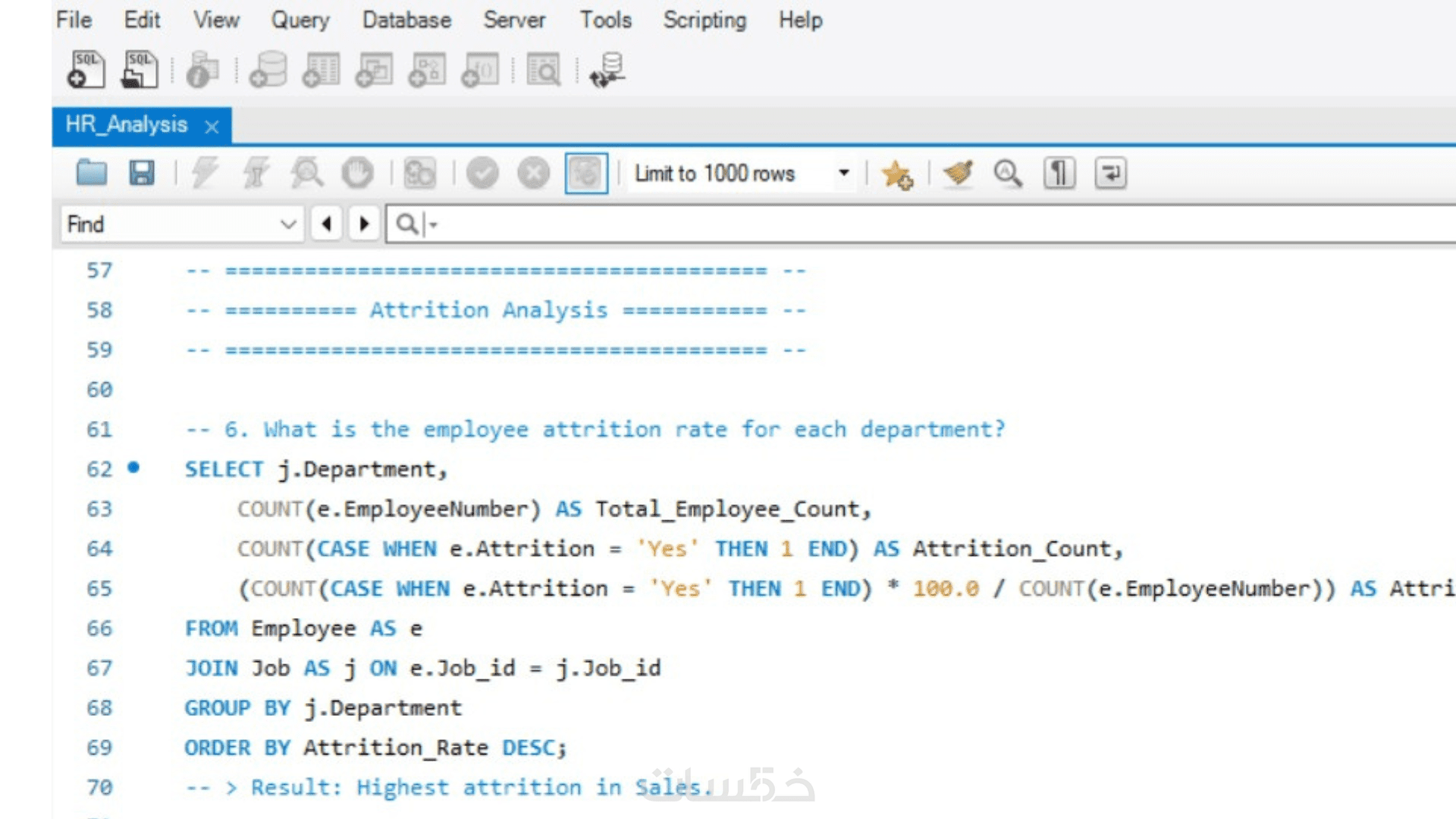Click the find next arrow button
This screenshot has height=819, width=1456.
(x=364, y=224)
